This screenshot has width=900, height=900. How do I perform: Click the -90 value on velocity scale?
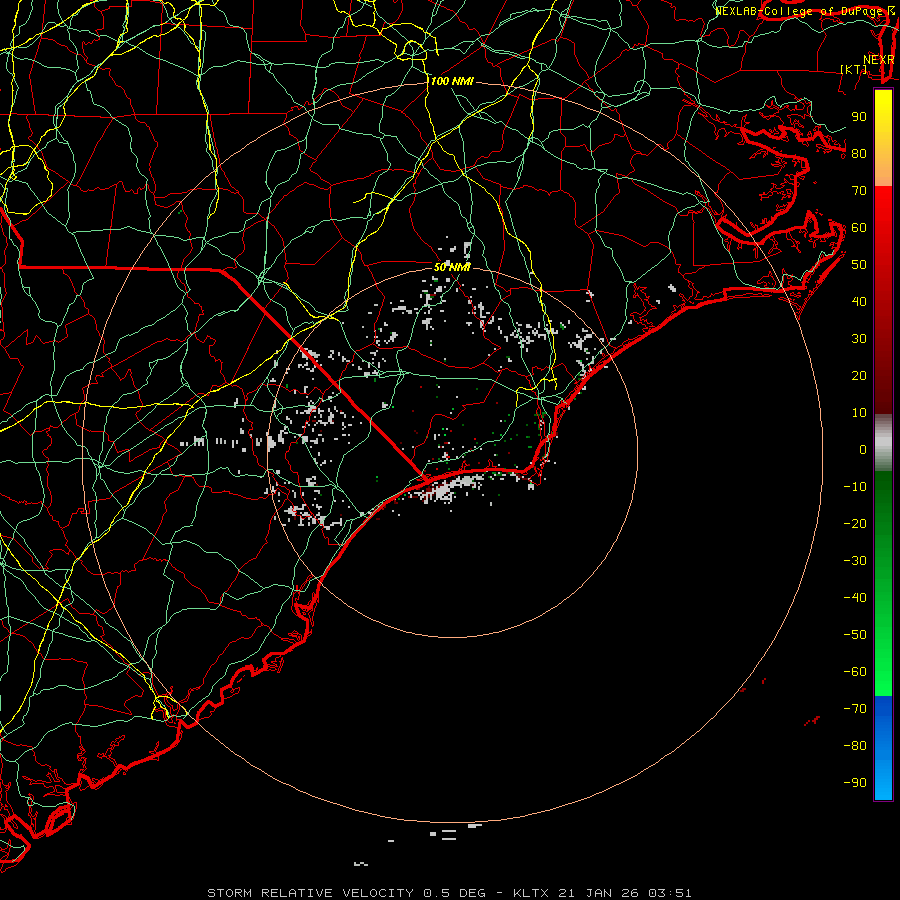click(855, 783)
